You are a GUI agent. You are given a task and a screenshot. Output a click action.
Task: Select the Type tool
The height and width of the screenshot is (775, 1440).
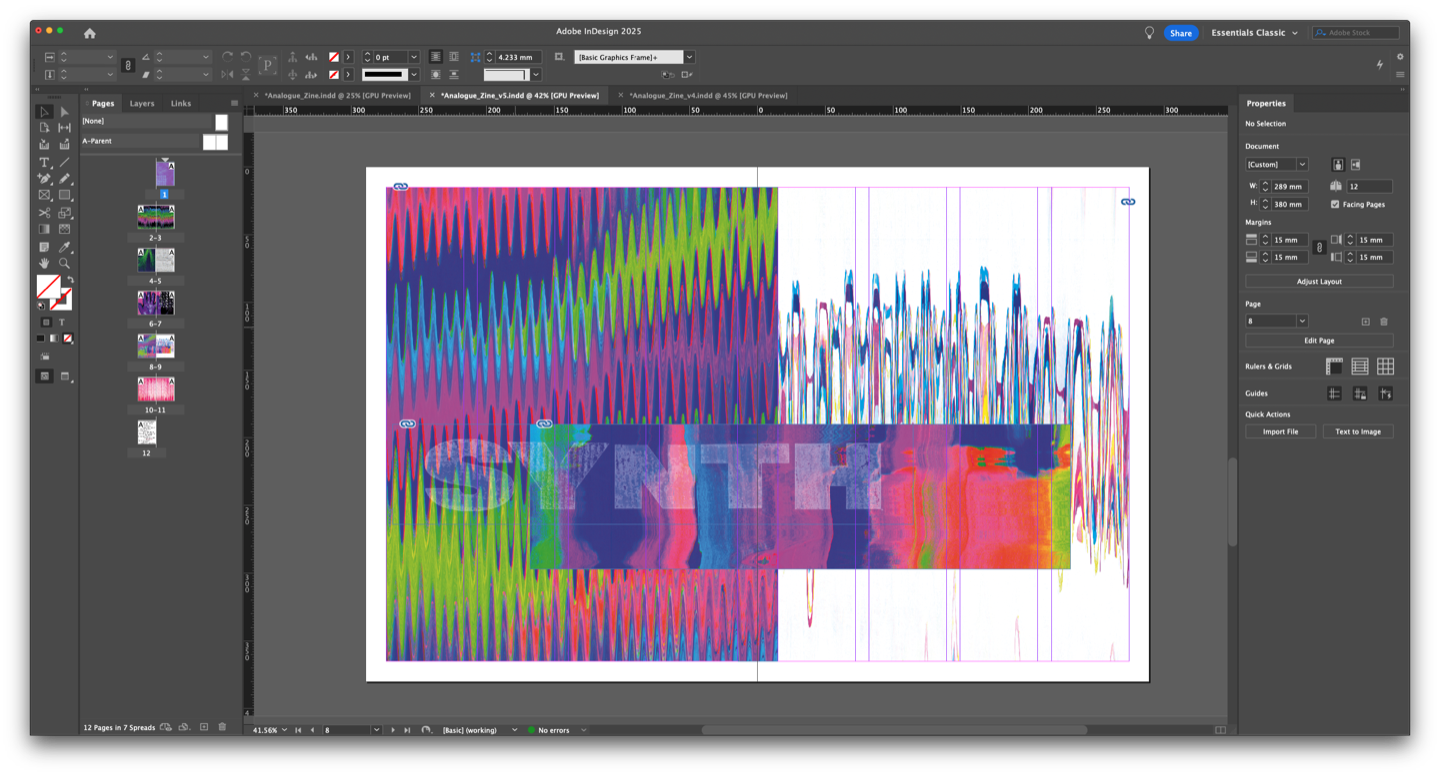coord(44,162)
